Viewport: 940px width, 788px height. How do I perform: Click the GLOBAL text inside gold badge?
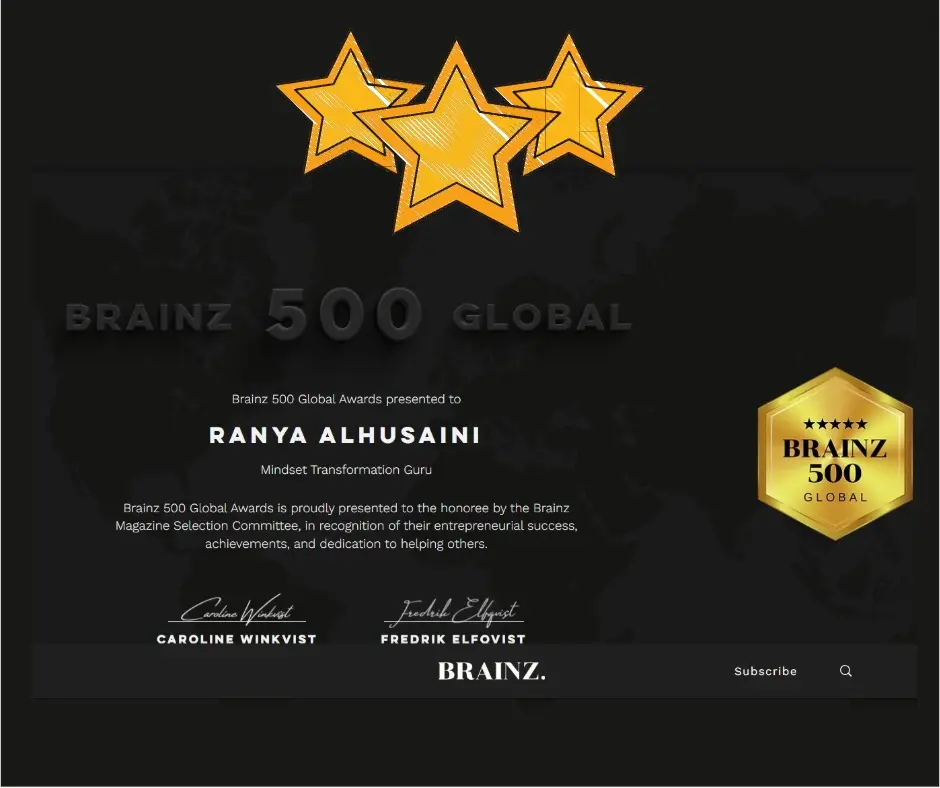[835, 497]
